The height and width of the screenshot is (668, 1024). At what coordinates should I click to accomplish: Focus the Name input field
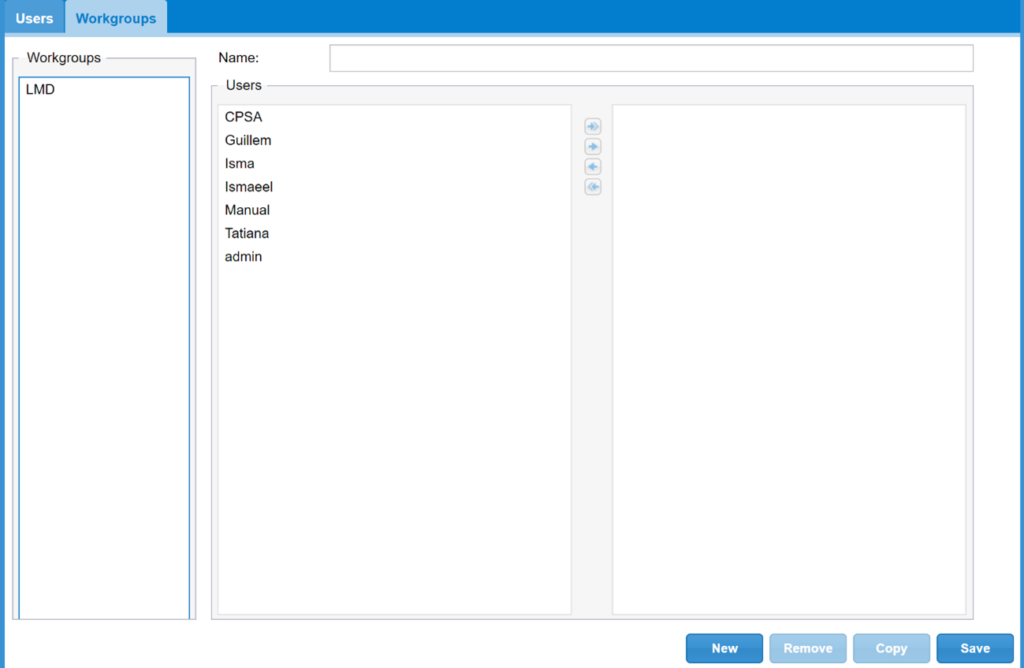(651, 58)
